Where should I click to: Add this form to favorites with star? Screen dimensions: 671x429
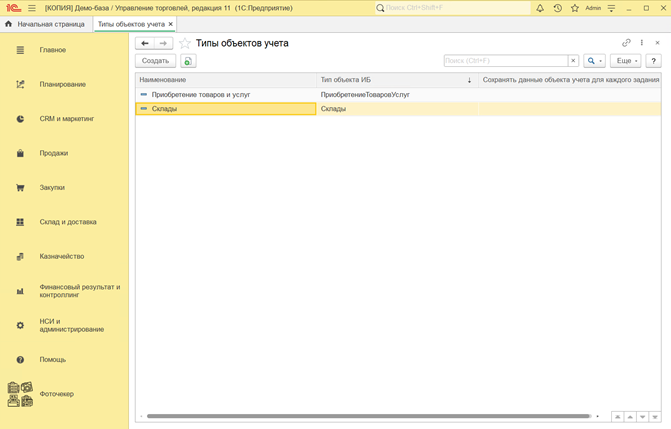pos(184,43)
